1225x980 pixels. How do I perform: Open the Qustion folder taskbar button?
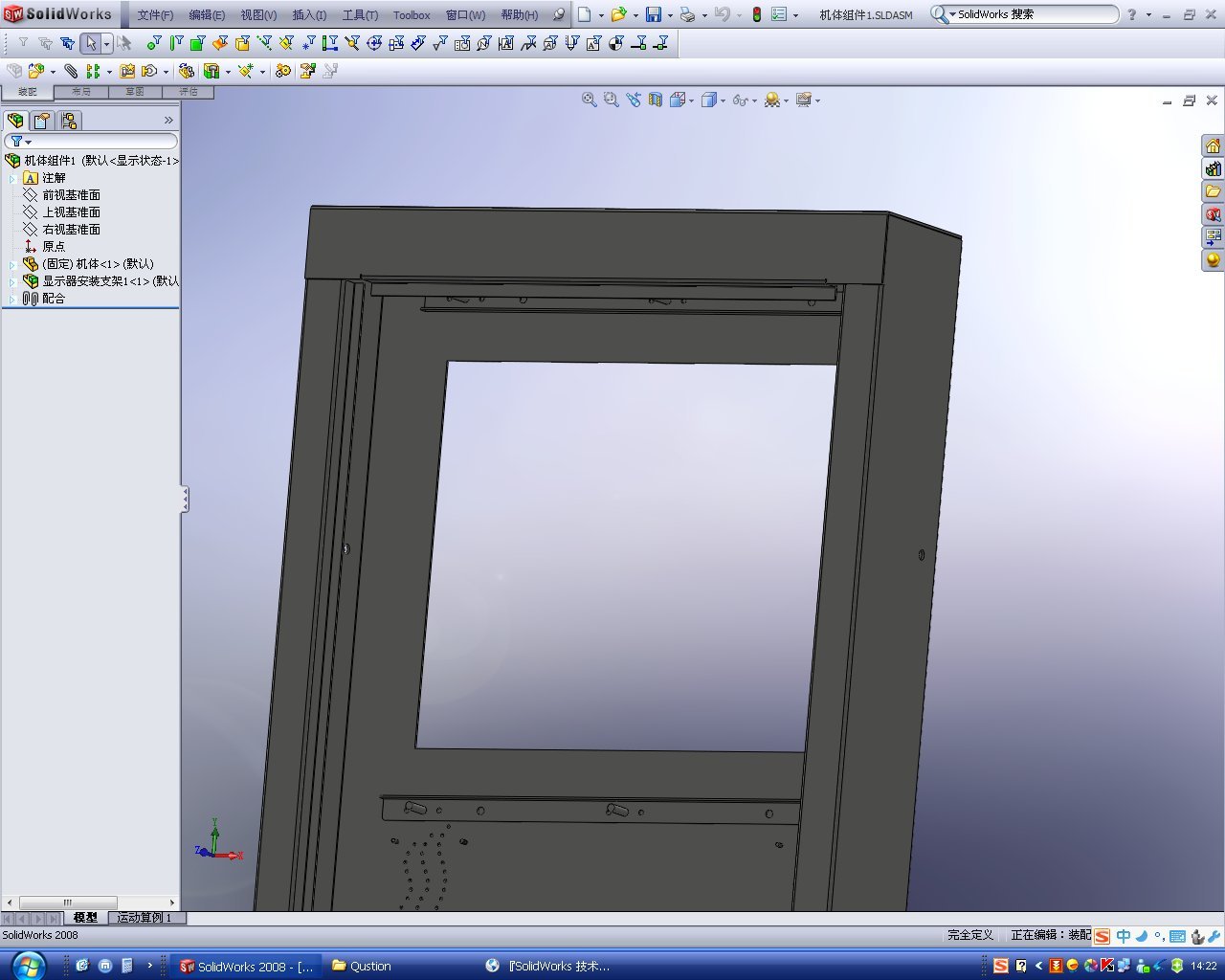pyautogui.click(x=371, y=966)
